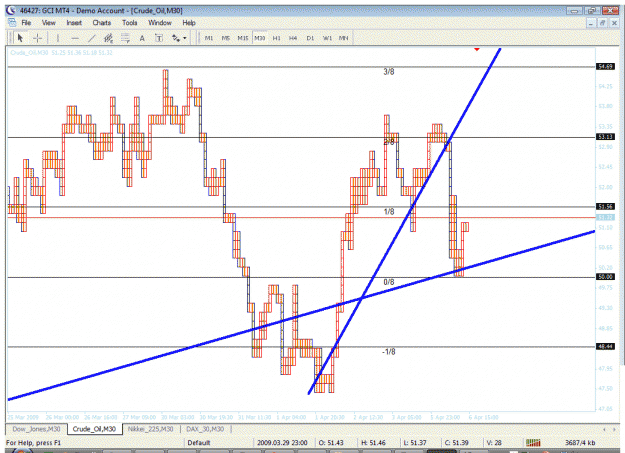Click the GCI MT4 title bar logo
625x453 pixels.
(11, 10)
